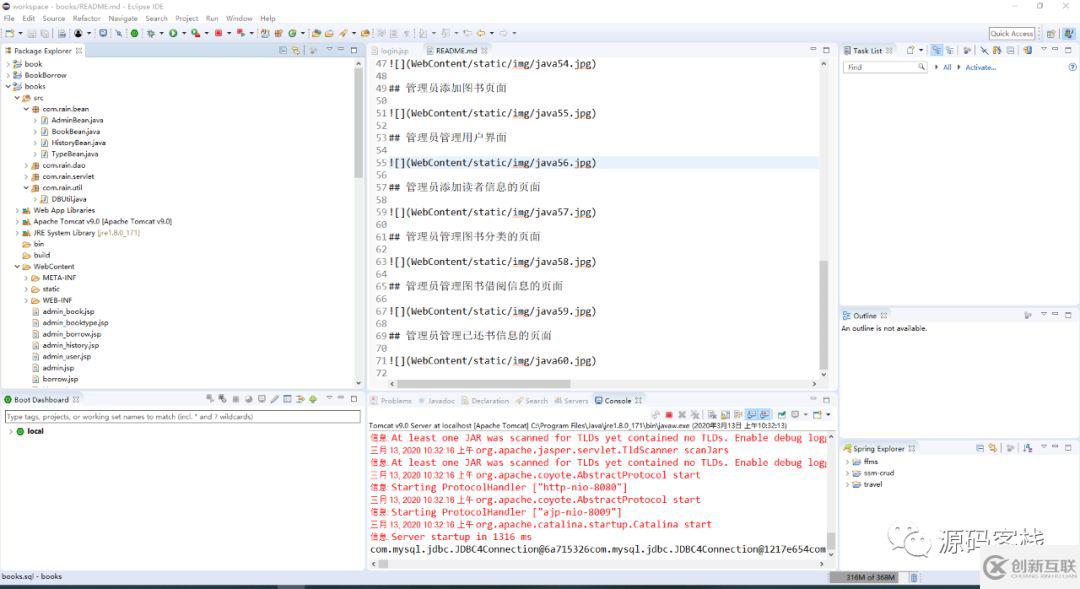Switch to the login.jsp editor tab
The image size is (1080, 589).
[x=393, y=50]
